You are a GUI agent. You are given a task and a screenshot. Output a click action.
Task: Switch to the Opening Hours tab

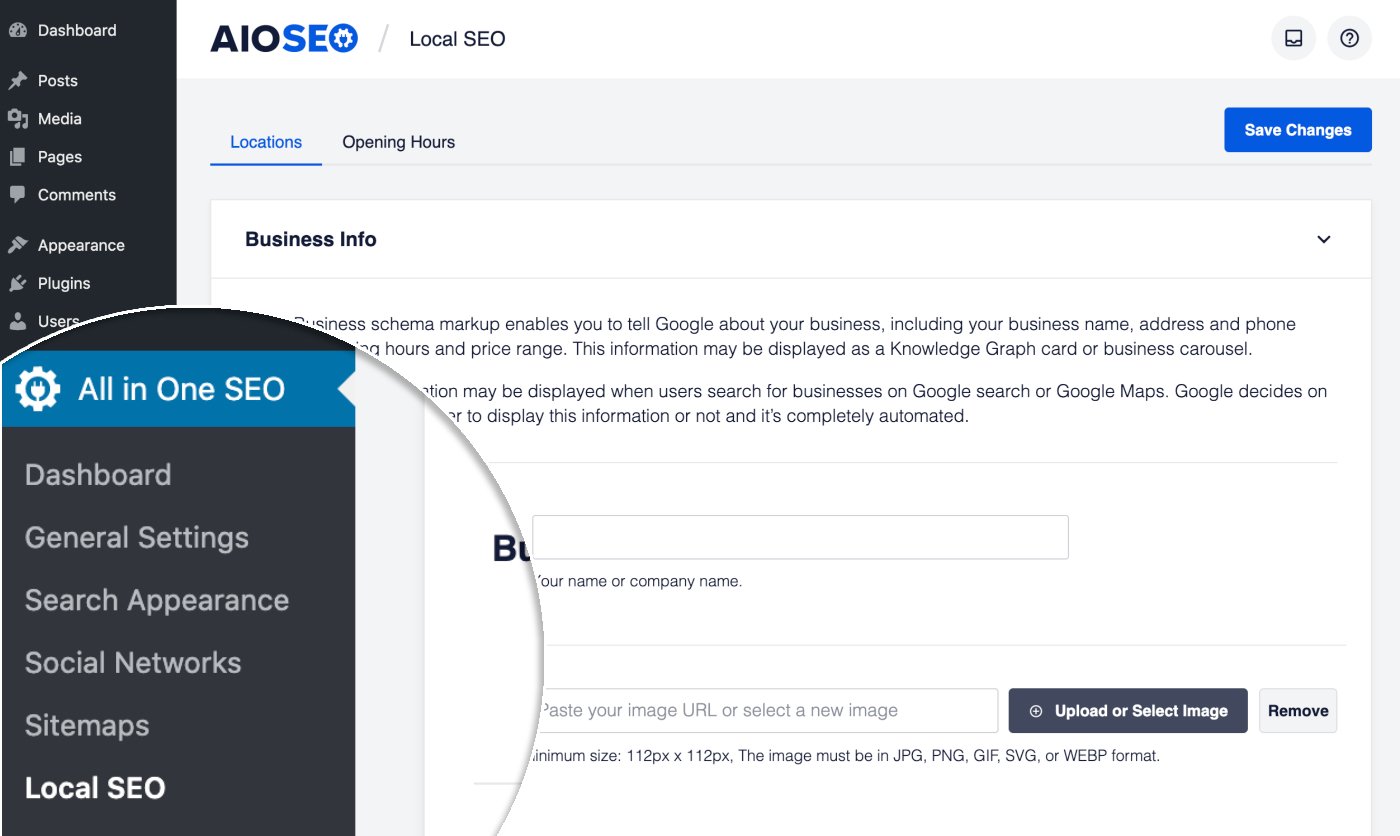tap(398, 142)
